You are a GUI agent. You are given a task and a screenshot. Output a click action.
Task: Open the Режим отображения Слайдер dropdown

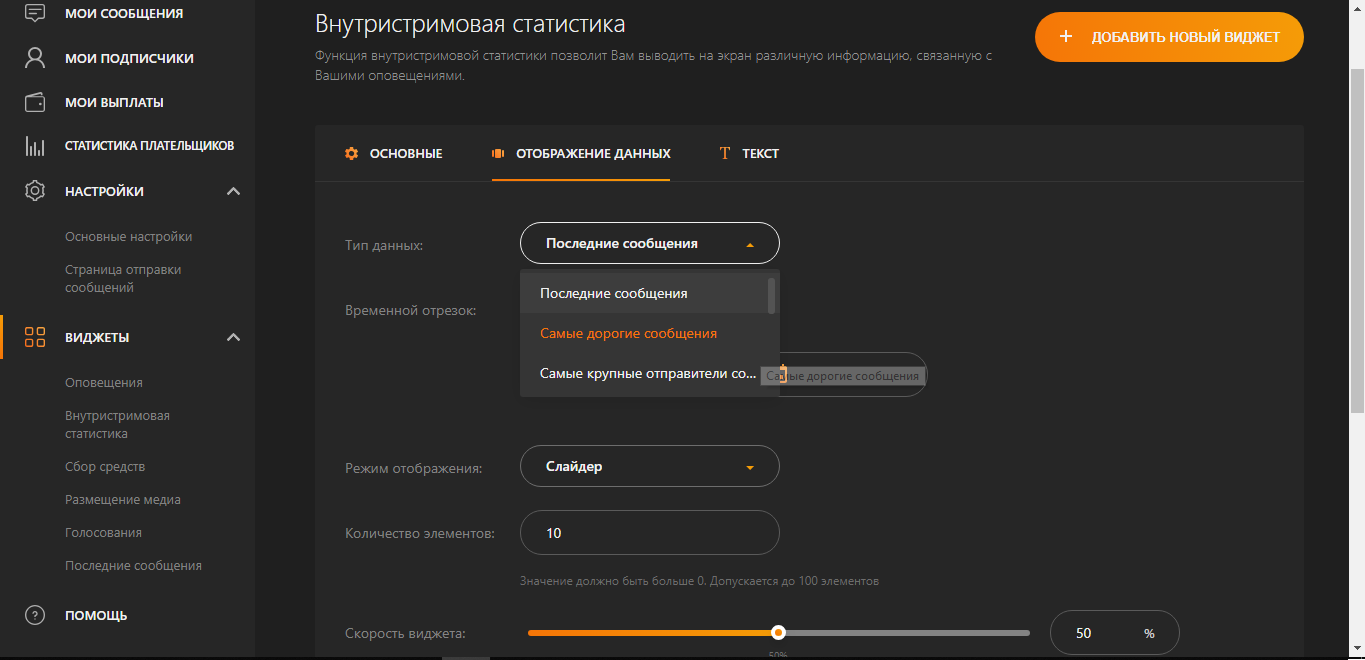click(650, 466)
